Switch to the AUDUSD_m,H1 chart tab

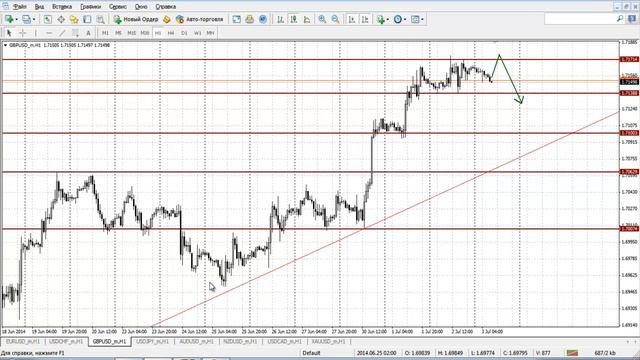point(196,341)
